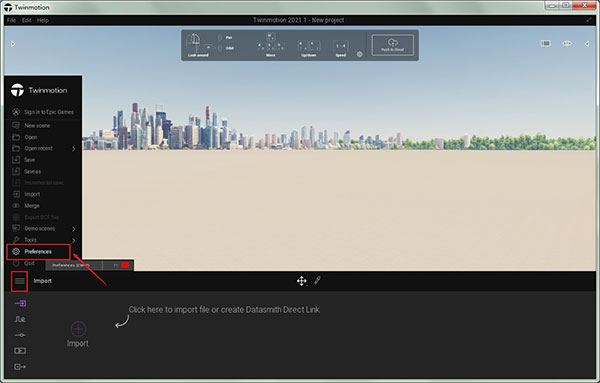This screenshot has height=383, width=600.
Task: Open the hamburger main menu button
Action: tap(20, 281)
